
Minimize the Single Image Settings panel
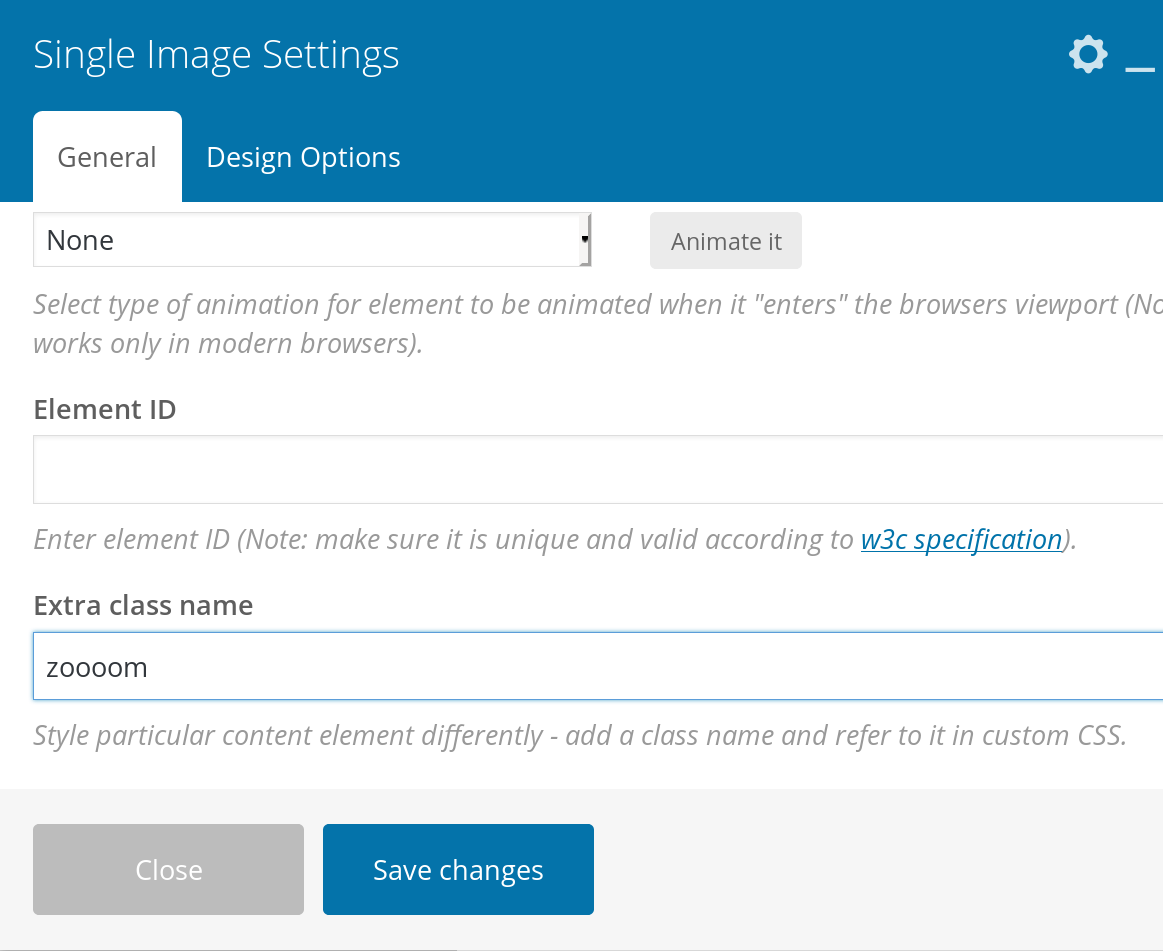point(1140,69)
